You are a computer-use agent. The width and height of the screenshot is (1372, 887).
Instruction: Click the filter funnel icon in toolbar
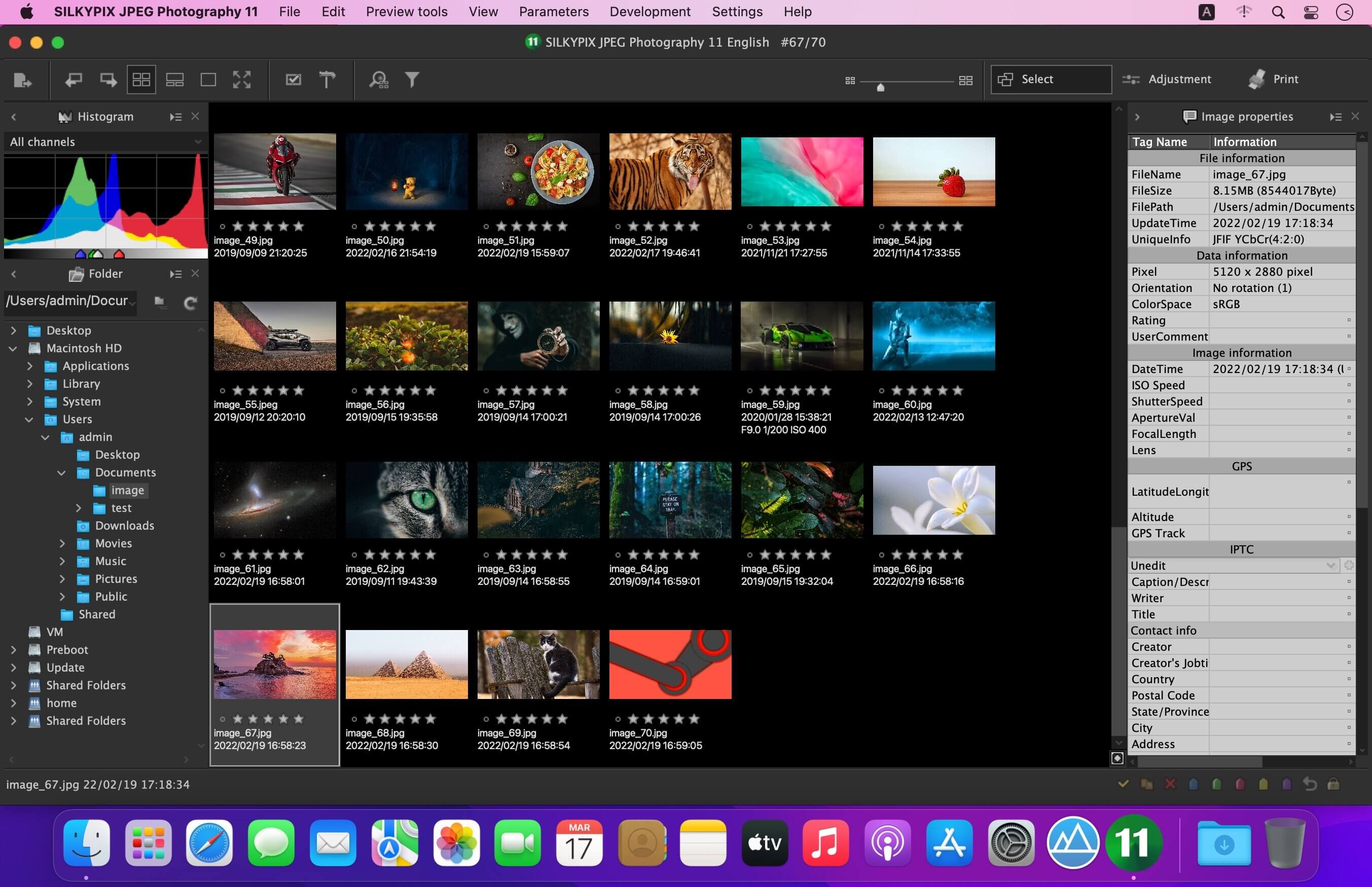412,80
